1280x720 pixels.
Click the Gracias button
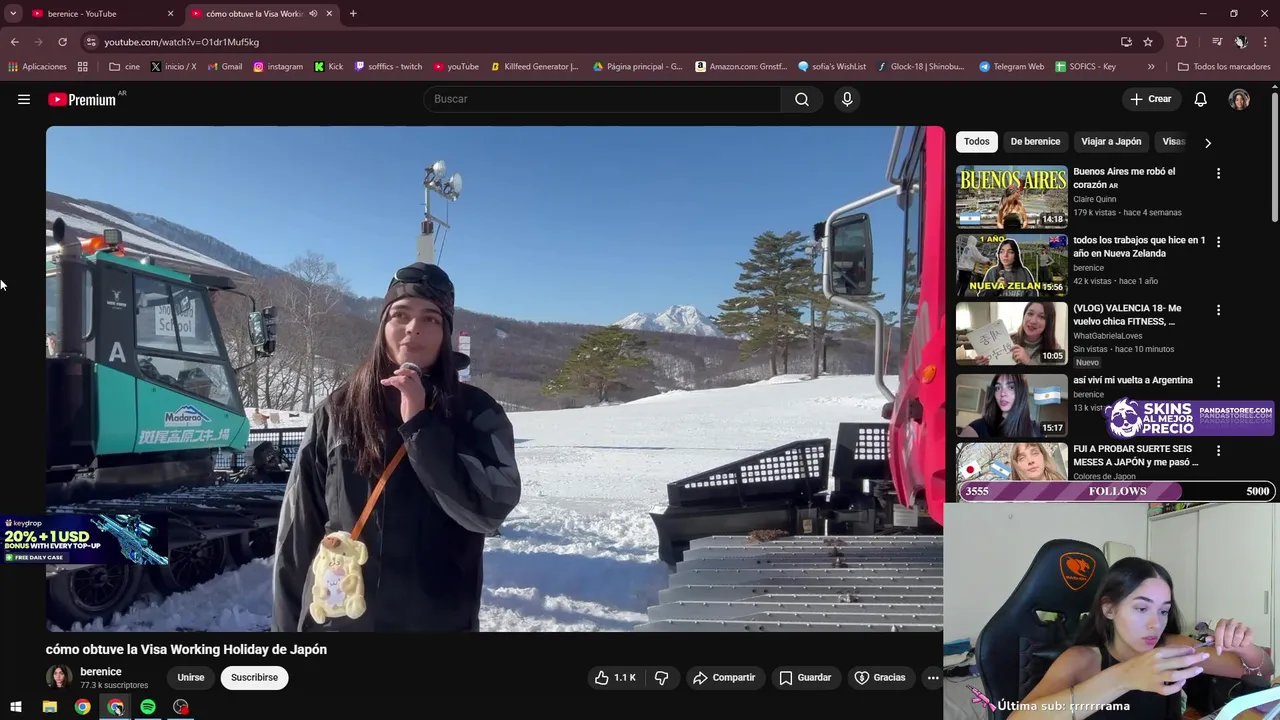tap(880, 678)
